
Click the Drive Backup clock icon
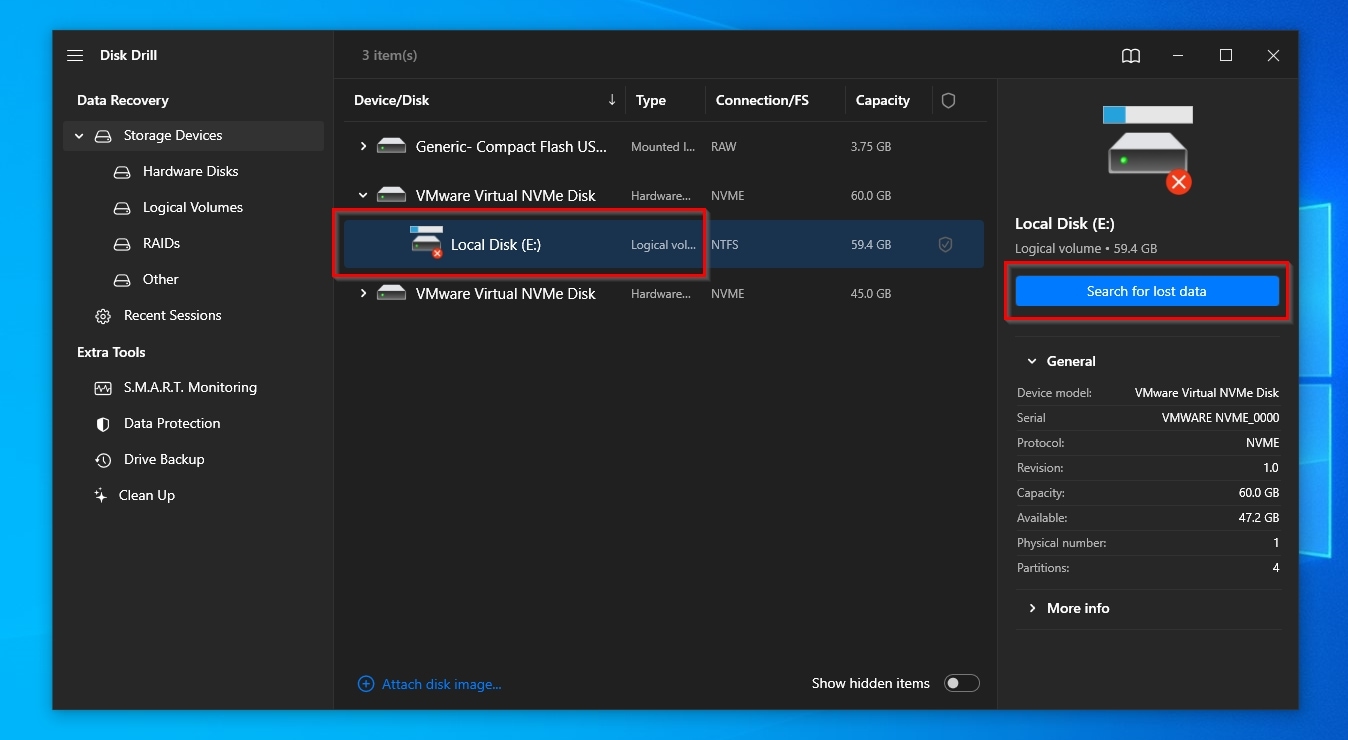102,460
